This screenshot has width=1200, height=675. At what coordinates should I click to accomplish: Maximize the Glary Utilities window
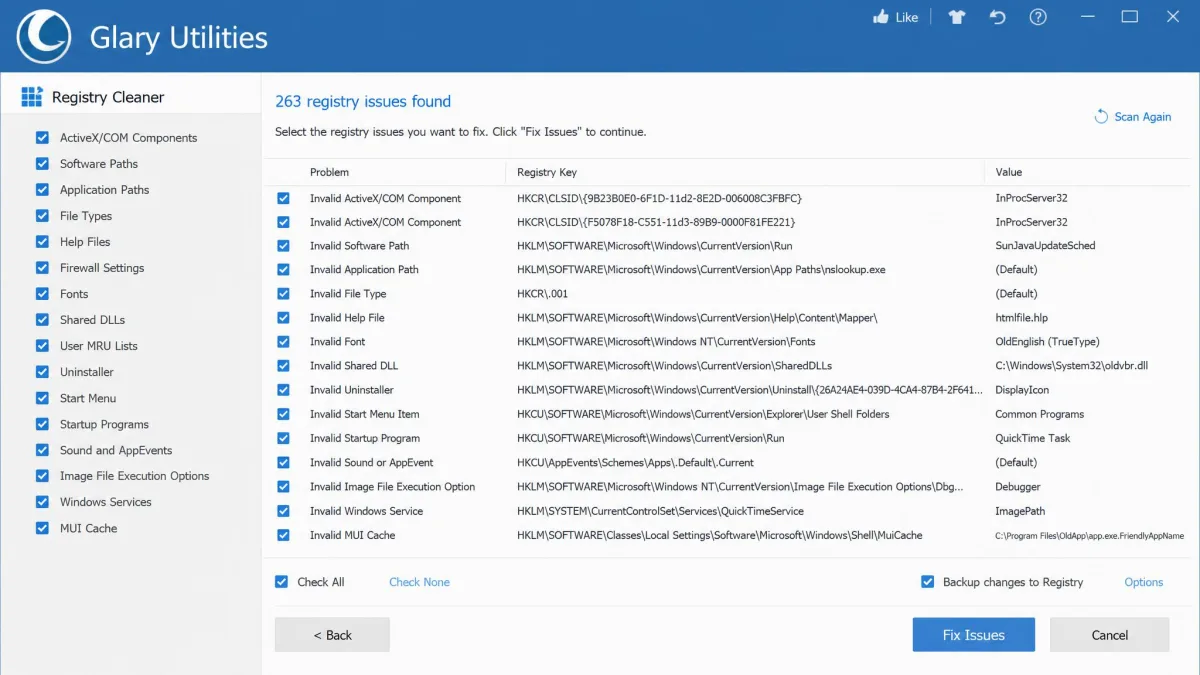[1130, 17]
